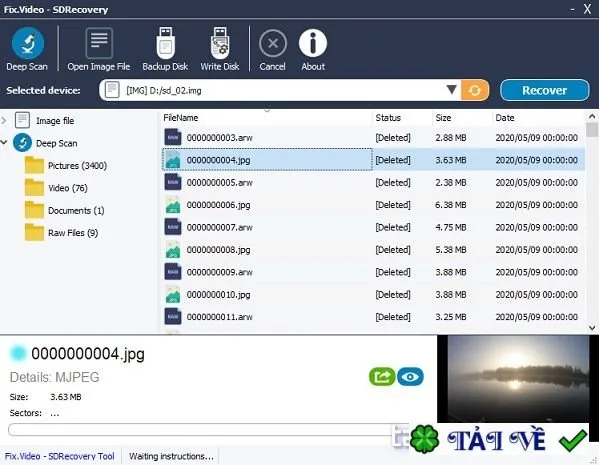
Task: Open the About info dialog
Action: pyautogui.click(x=313, y=49)
